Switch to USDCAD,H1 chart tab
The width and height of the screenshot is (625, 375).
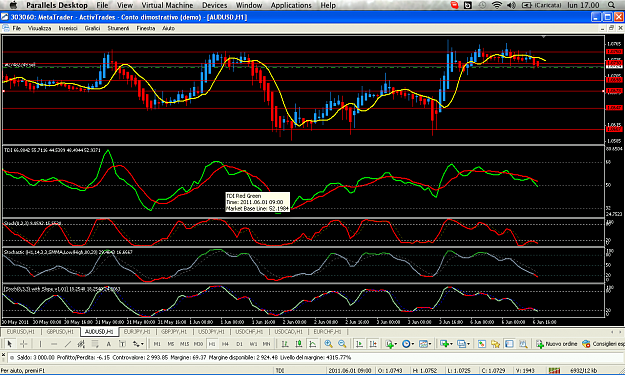tap(288, 332)
